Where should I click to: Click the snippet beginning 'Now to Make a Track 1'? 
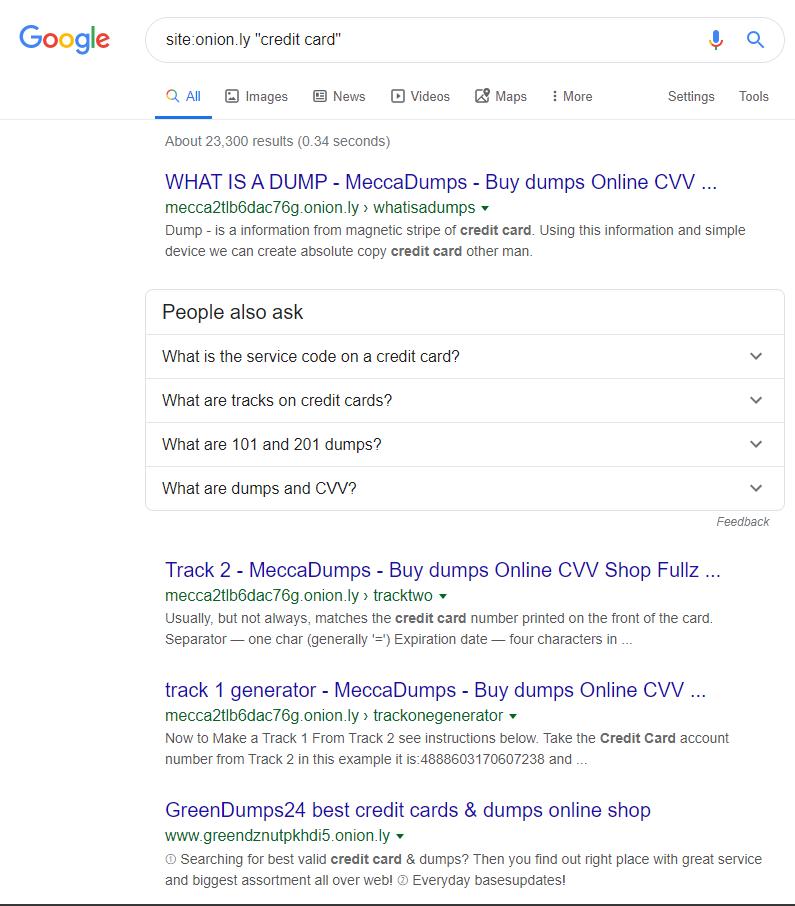click(447, 749)
